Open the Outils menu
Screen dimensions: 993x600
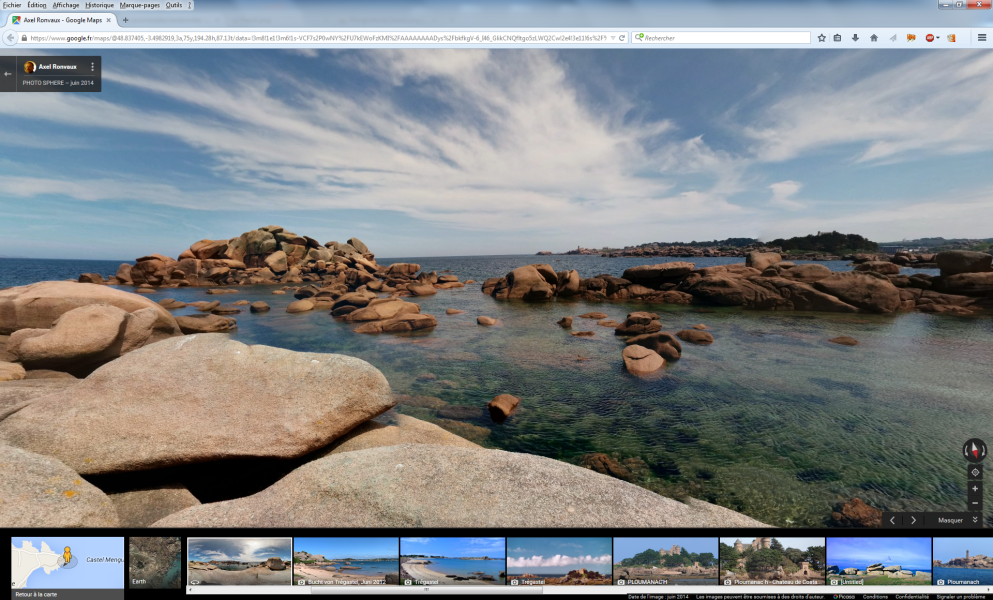(174, 5)
